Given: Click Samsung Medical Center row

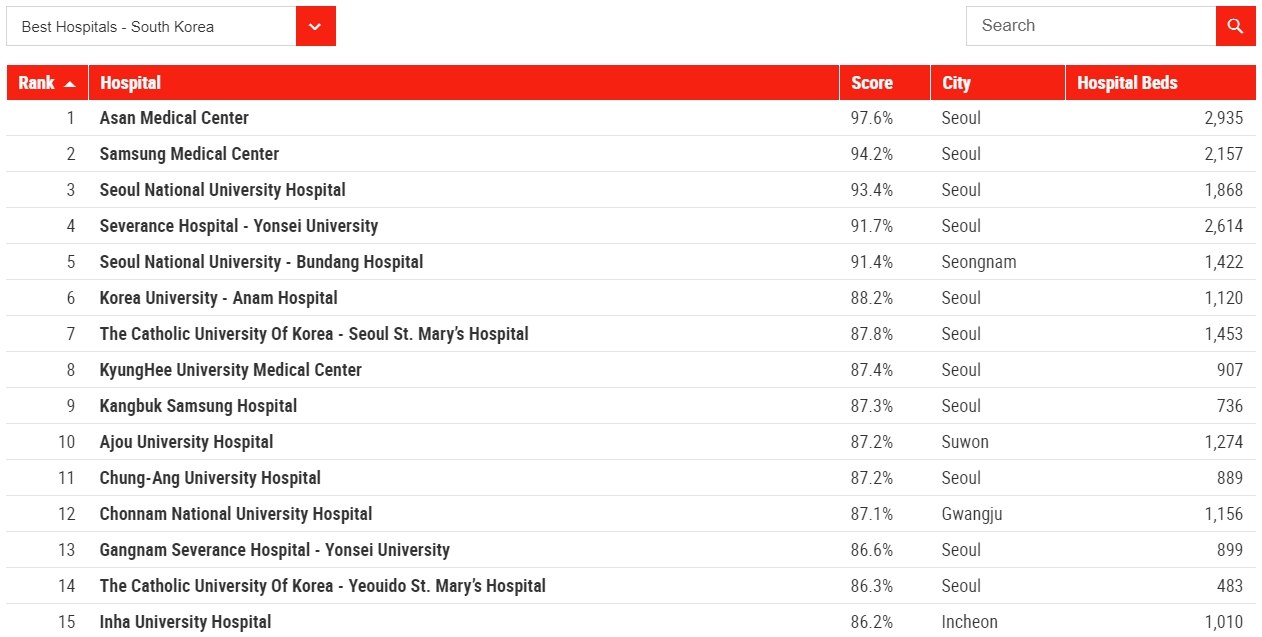Looking at the screenshot, I should coord(189,154).
